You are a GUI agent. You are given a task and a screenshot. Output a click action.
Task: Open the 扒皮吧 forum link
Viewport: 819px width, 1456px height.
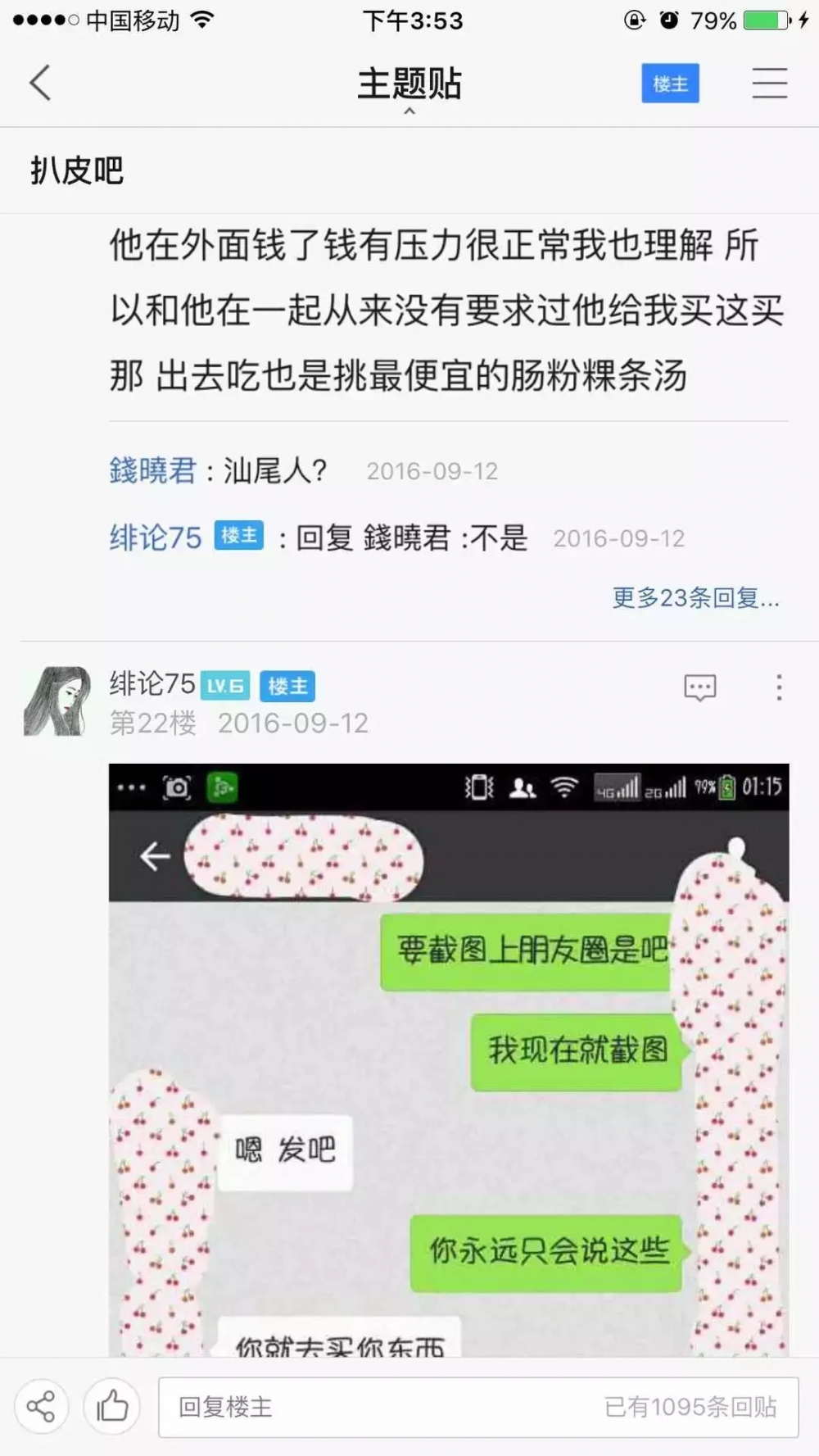pyautogui.click(x=77, y=170)
